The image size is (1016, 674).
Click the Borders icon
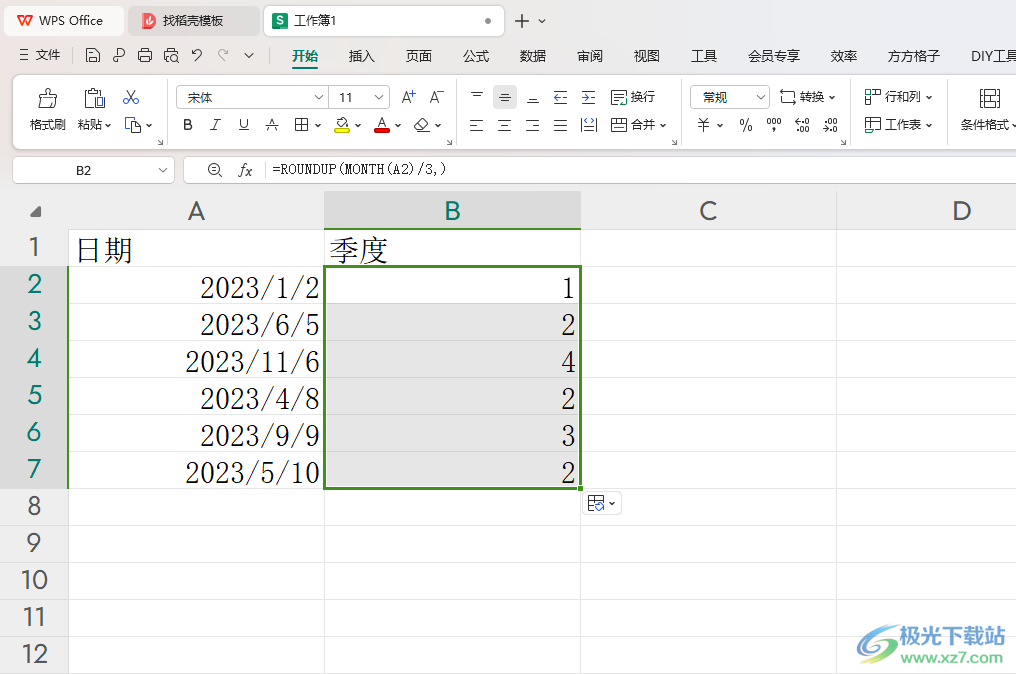(301, 125)
